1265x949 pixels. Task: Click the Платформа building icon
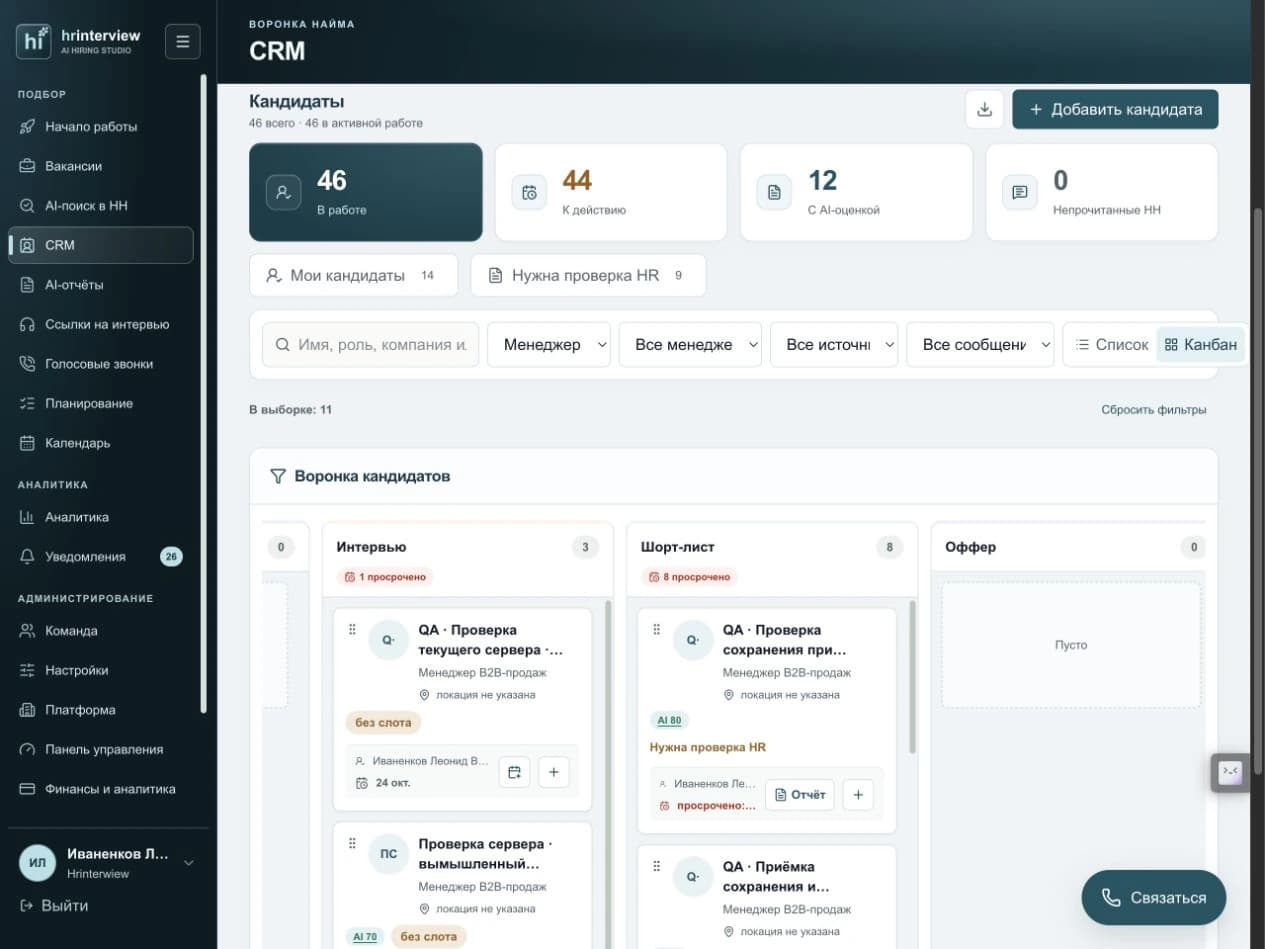pyautogui.click(x=27, y=710)
